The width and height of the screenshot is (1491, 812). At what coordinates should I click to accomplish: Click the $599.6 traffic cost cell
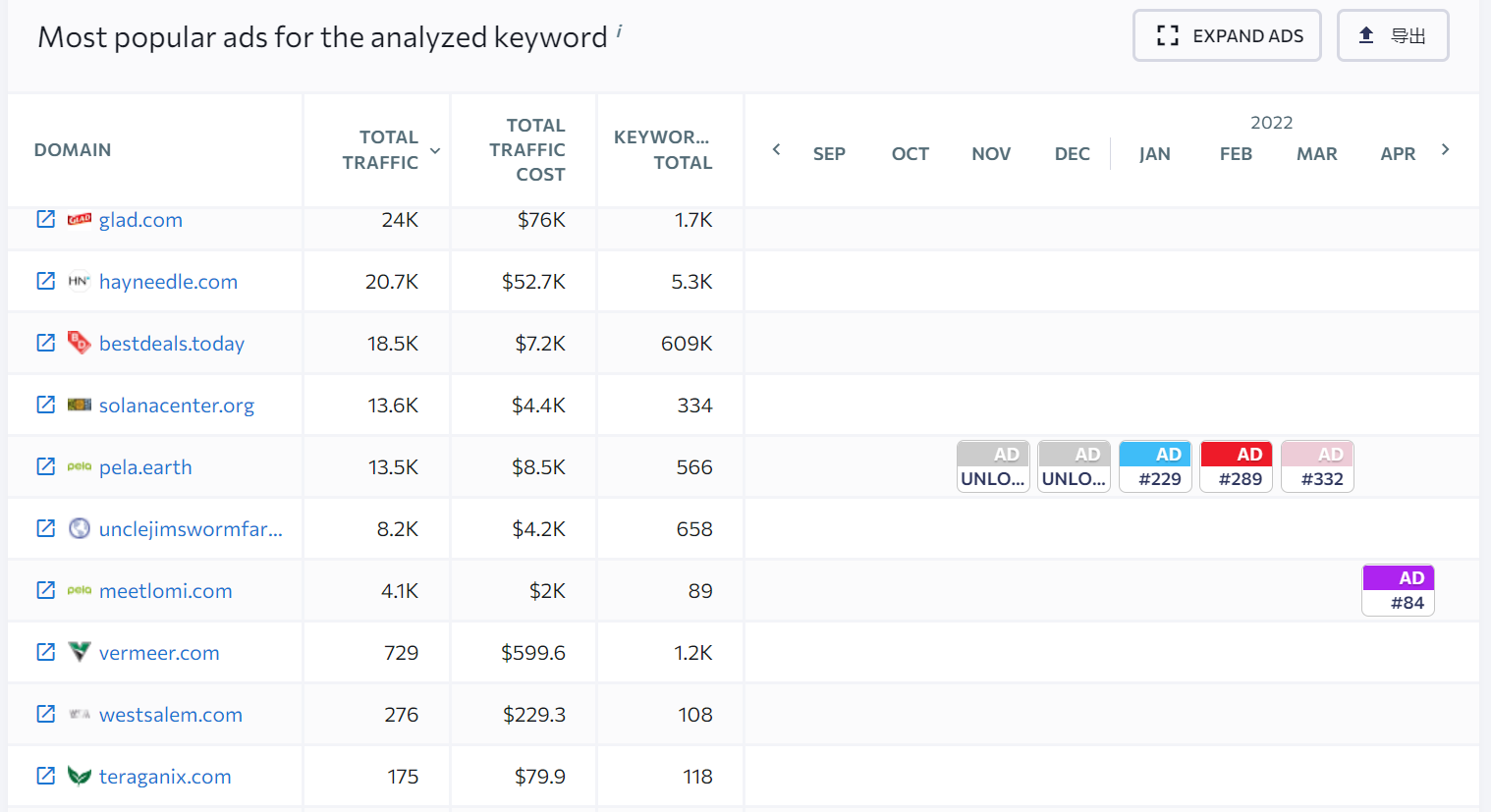click(x=533, y=653)
